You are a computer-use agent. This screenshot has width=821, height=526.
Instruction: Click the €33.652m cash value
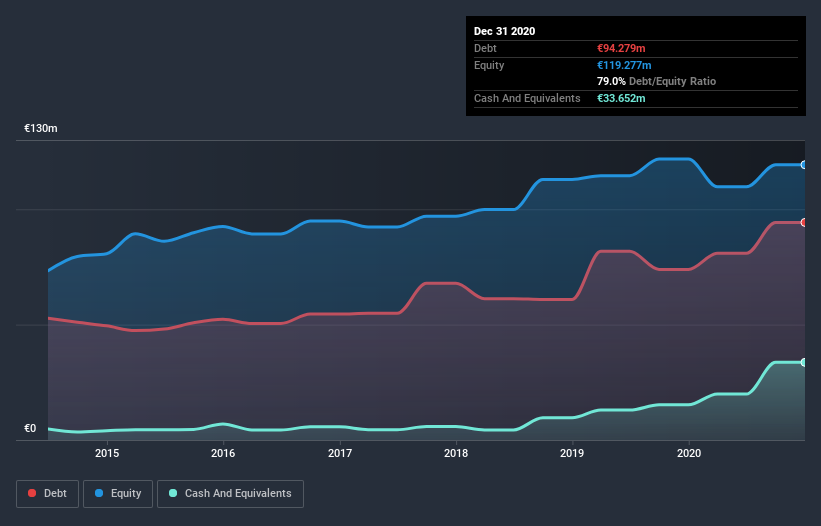tap(621, 98)
